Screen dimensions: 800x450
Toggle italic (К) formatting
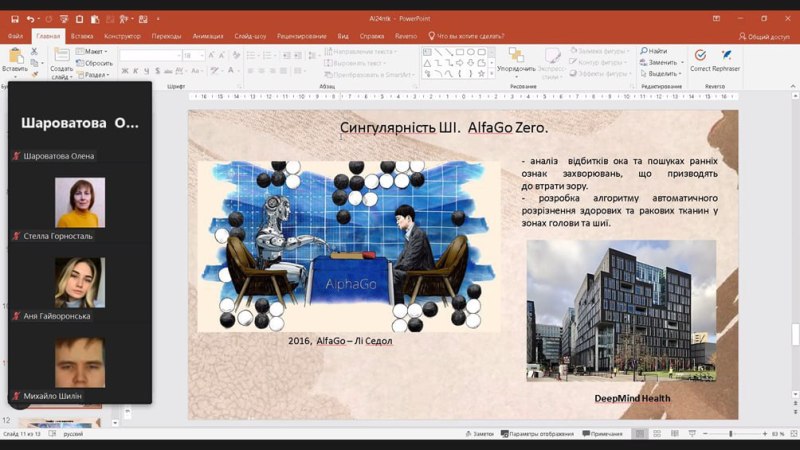point(136,71)
